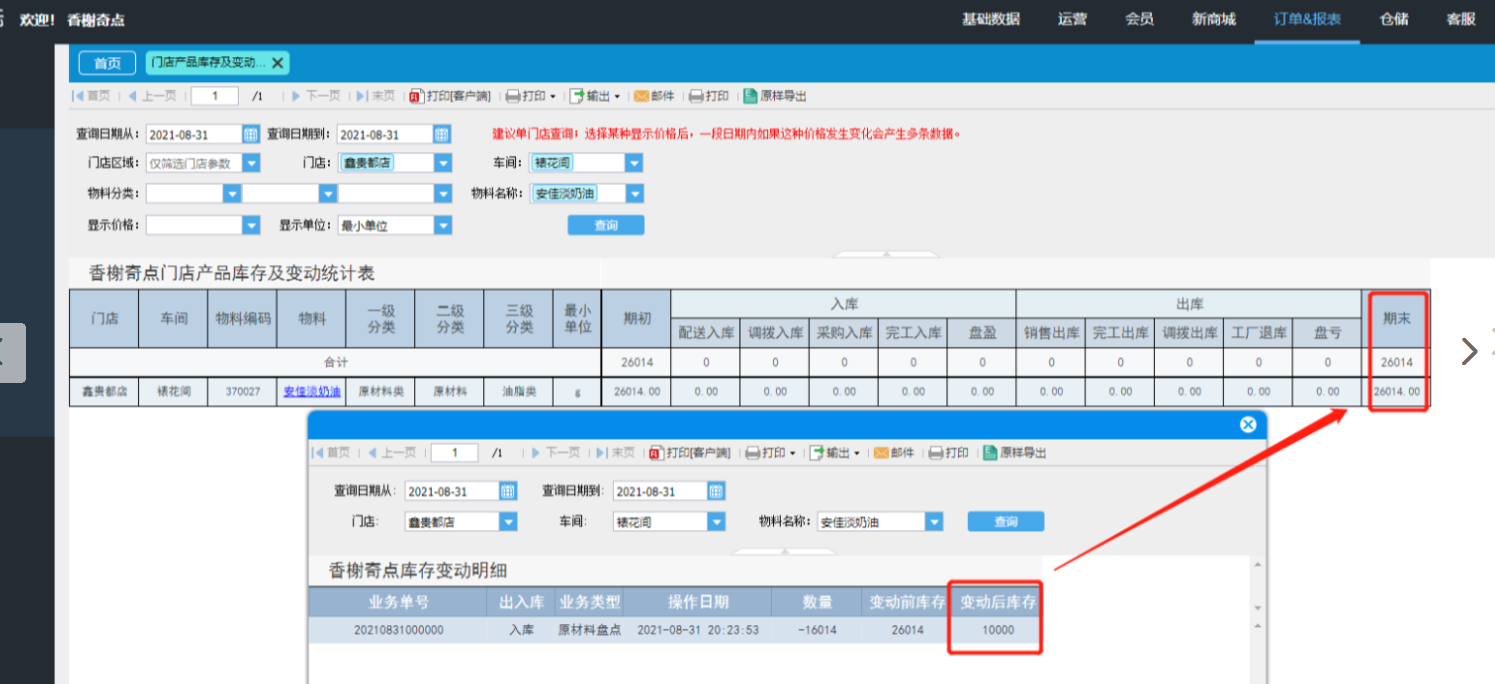Click the right arrow to view the next image

click(1469, 351)
